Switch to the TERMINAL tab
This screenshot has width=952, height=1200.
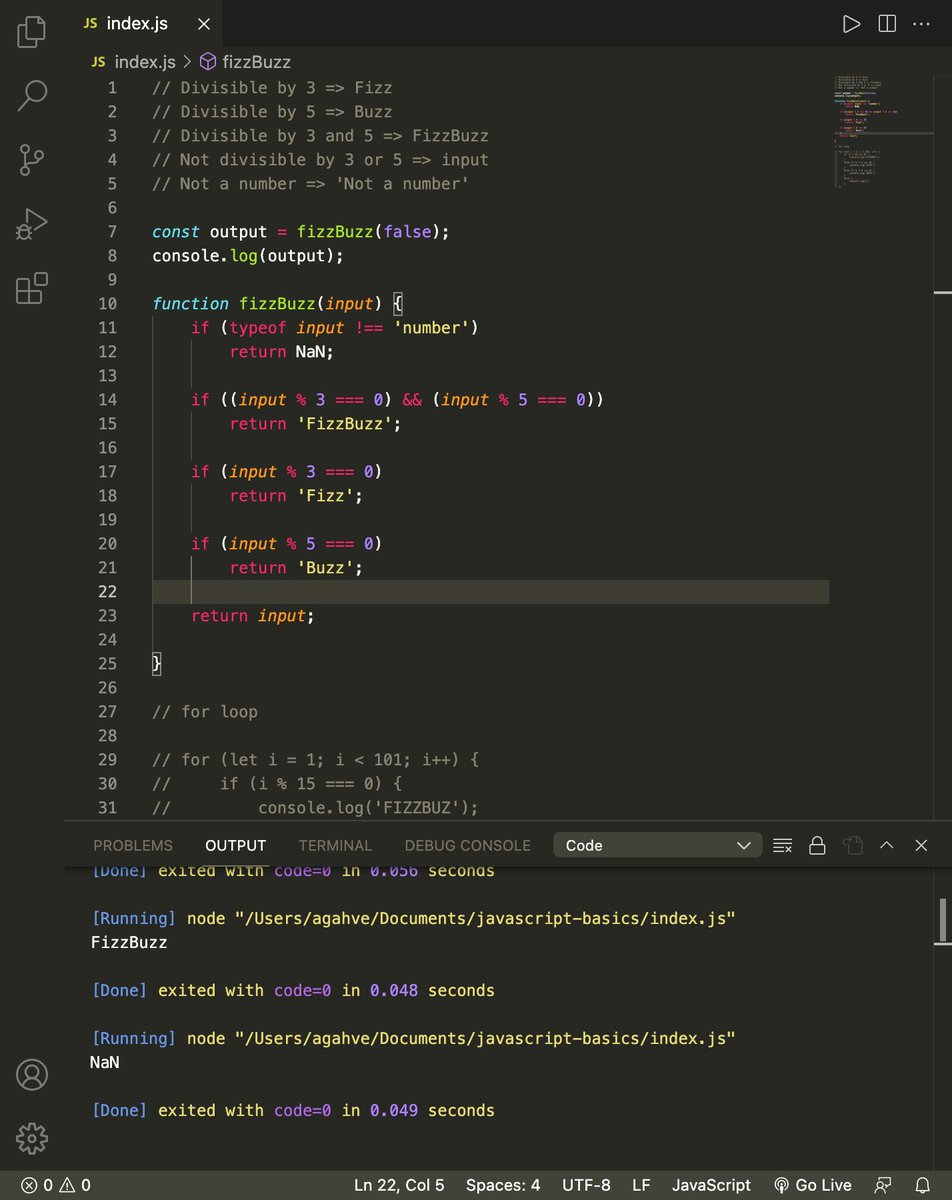tap(335, 845)
